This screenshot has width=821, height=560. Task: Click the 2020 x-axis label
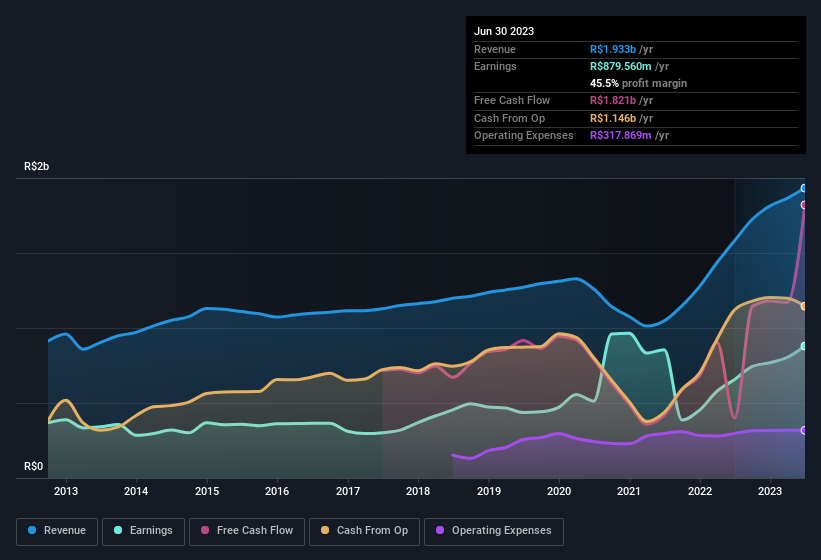(x=559, y=491)
